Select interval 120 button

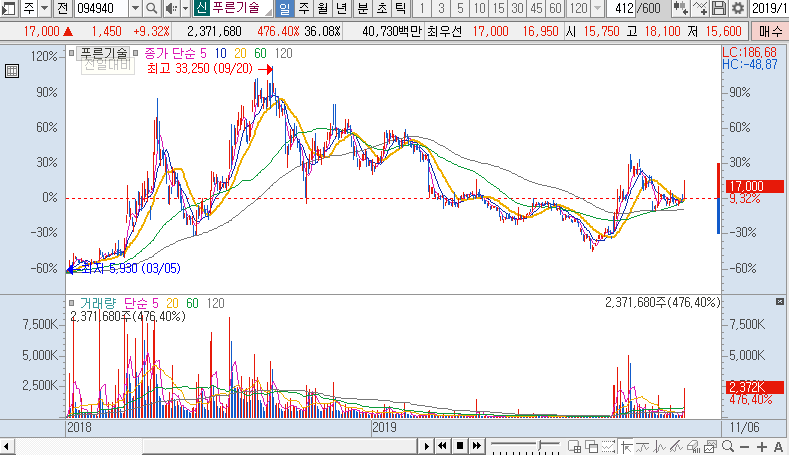578,8
